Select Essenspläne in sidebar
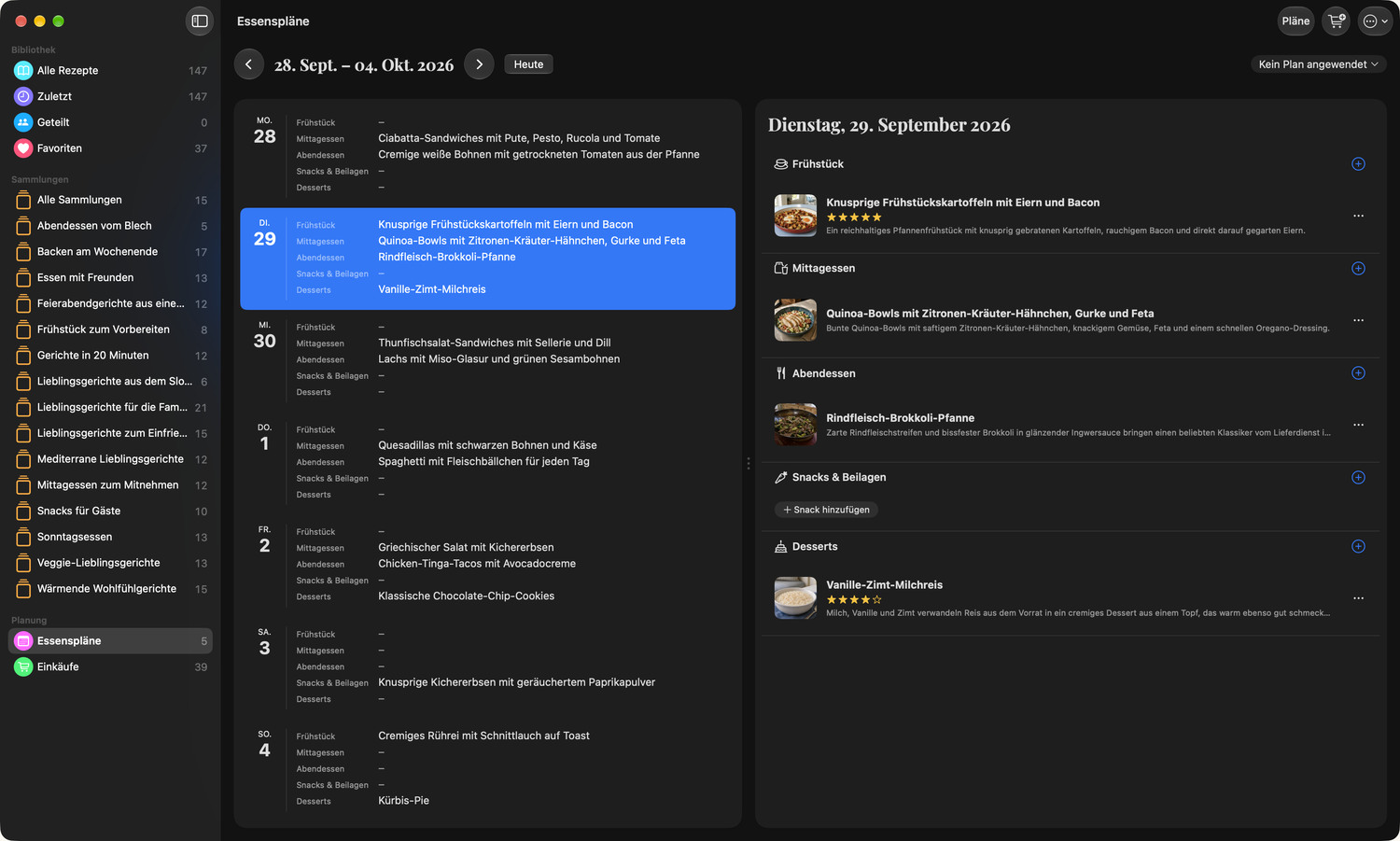Screen dimensions: 1400x841 [x=110, y=641]
